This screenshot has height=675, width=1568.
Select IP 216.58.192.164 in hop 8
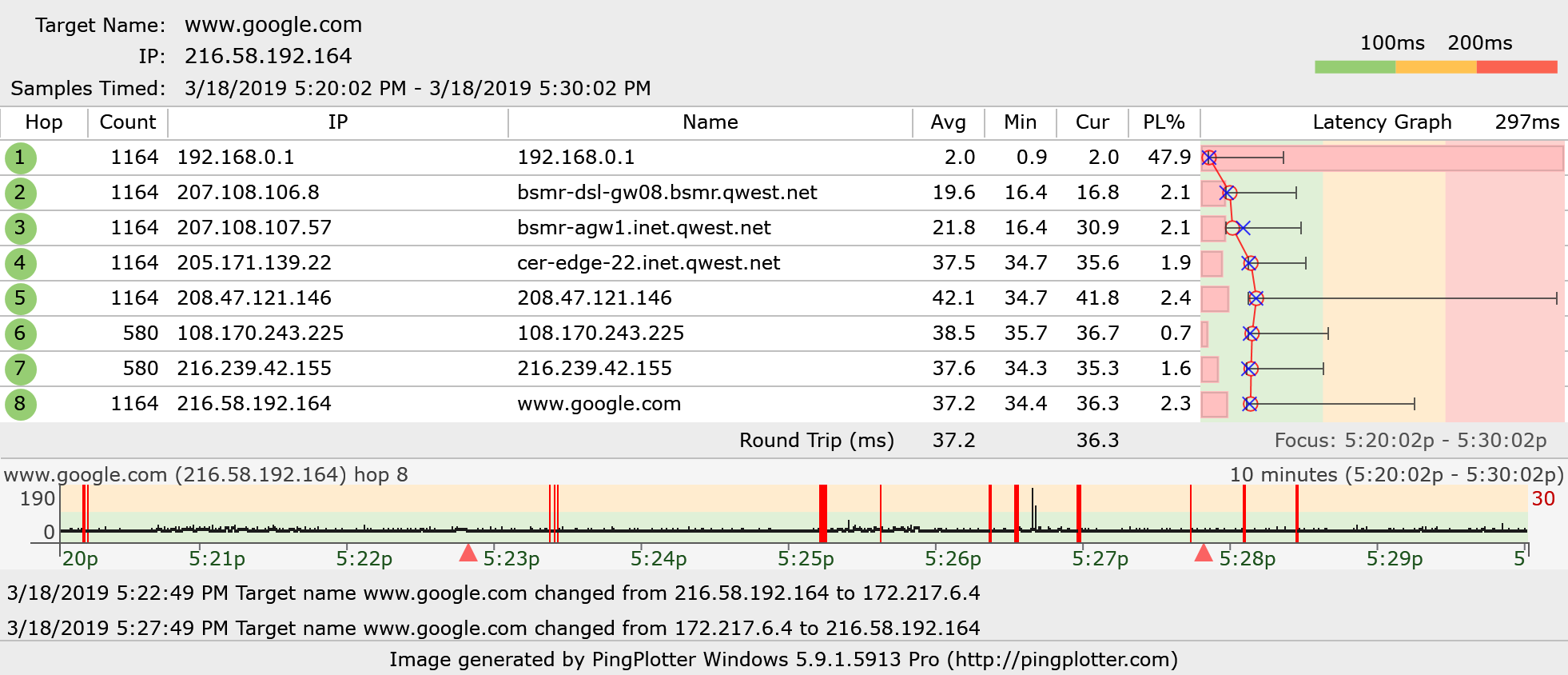click(254, 404)
